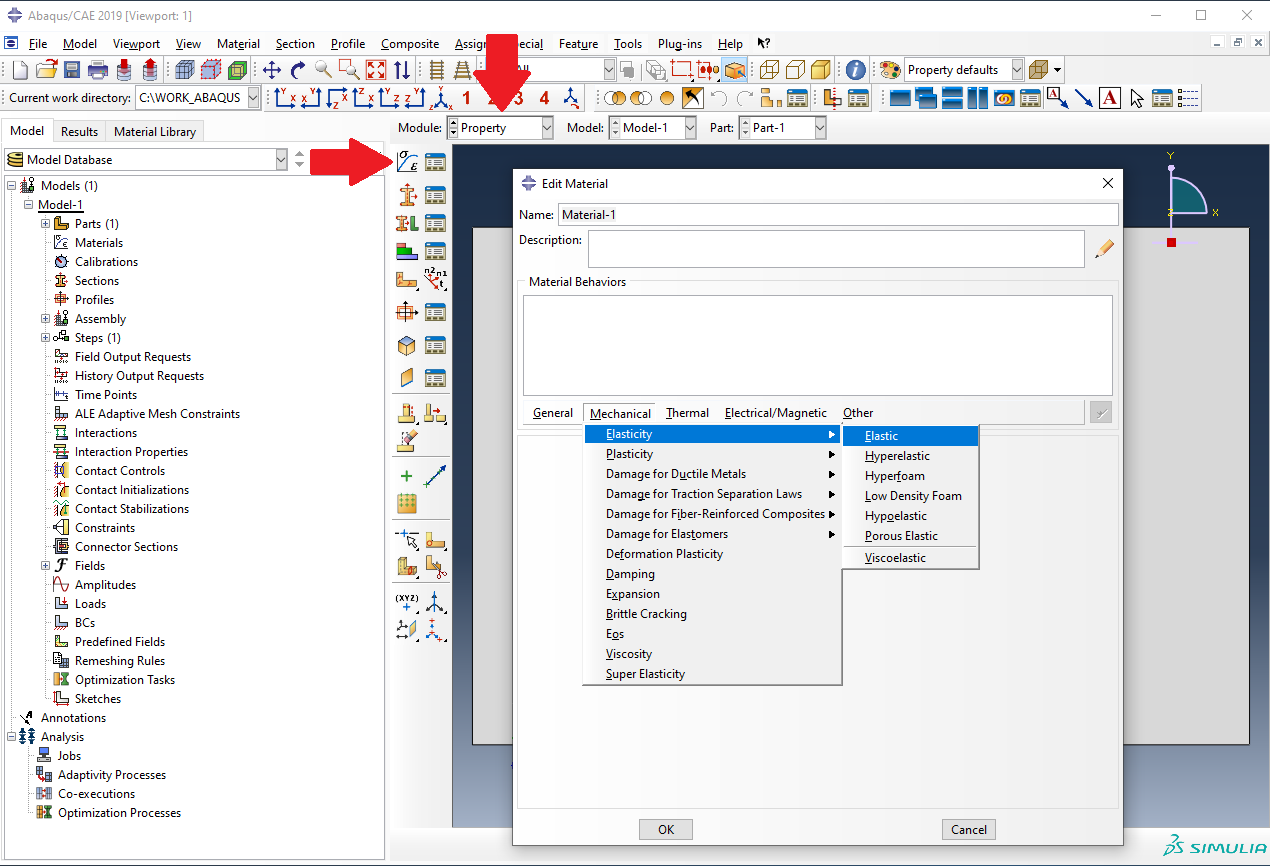Click the pencil edit description icon
Screen dimensions: 1270x866
[1104, 249]
